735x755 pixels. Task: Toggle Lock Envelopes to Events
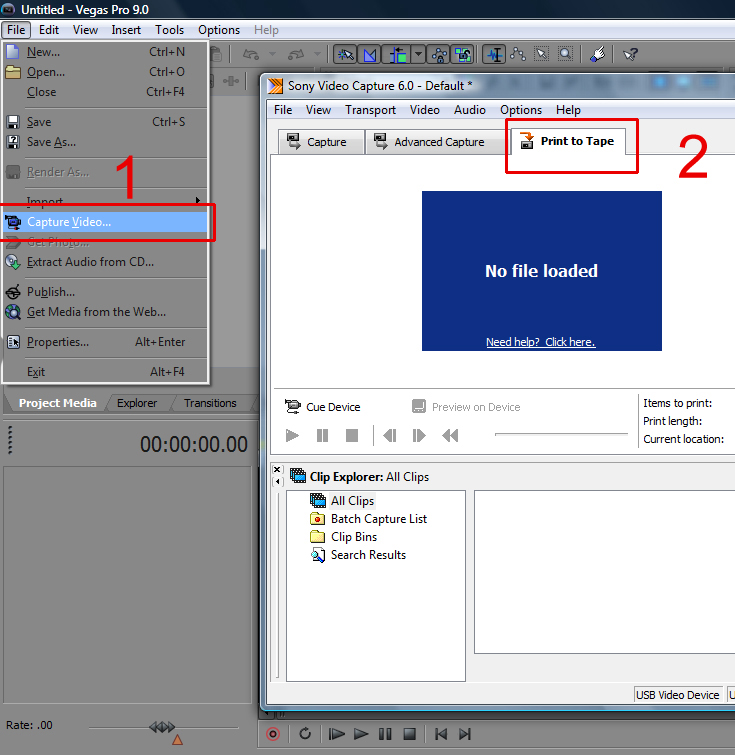pyautogui.click(x=439, y=54)
